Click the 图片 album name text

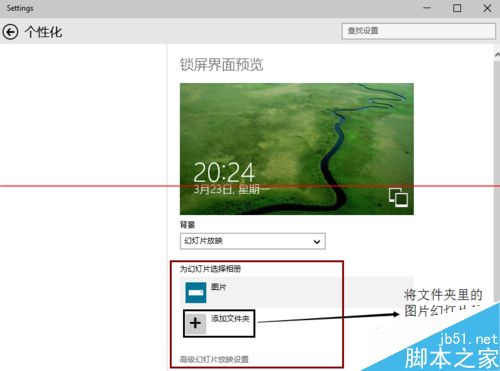tap(219, 287)
